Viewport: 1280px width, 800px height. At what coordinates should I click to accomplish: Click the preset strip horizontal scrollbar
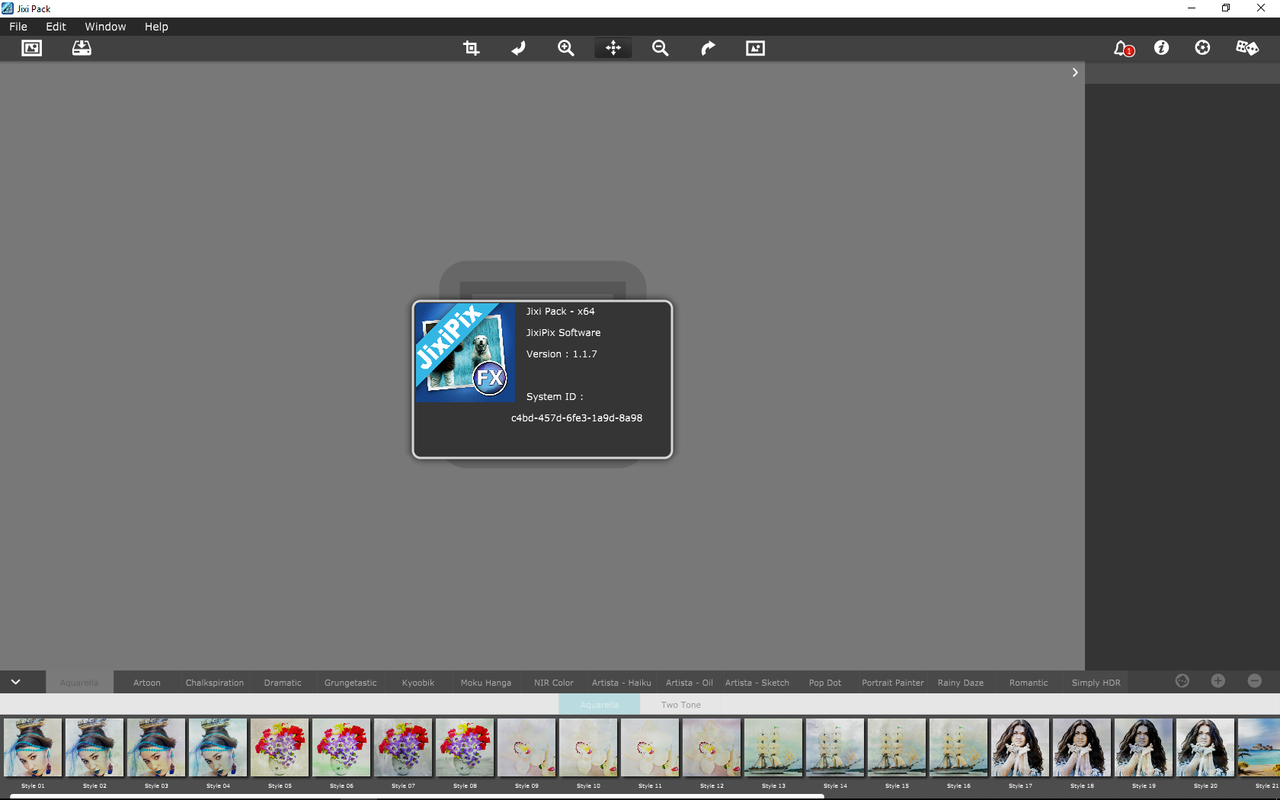coord(417,797)
